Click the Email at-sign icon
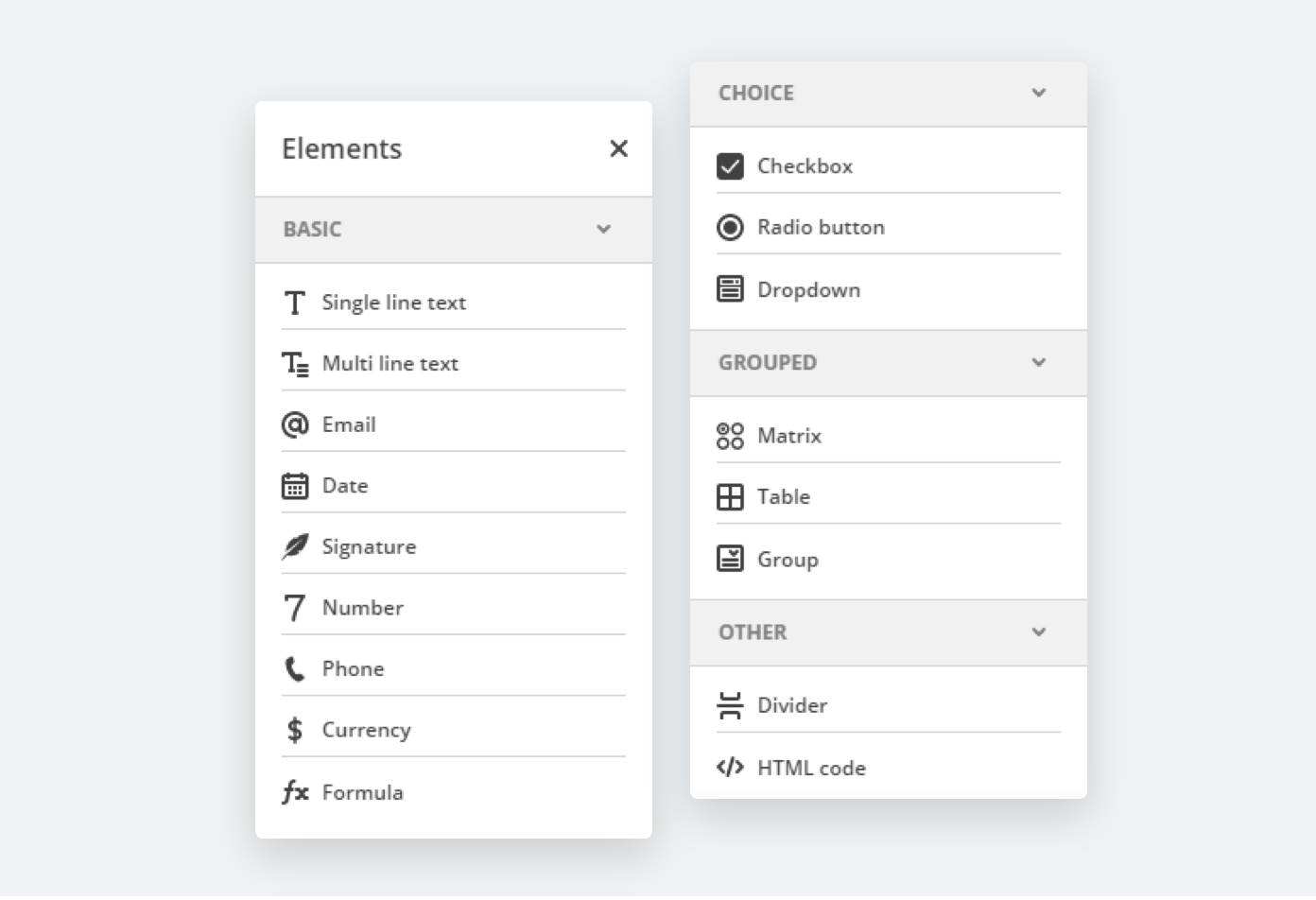This screenshot has width=1316, height=900. [295, 424]
